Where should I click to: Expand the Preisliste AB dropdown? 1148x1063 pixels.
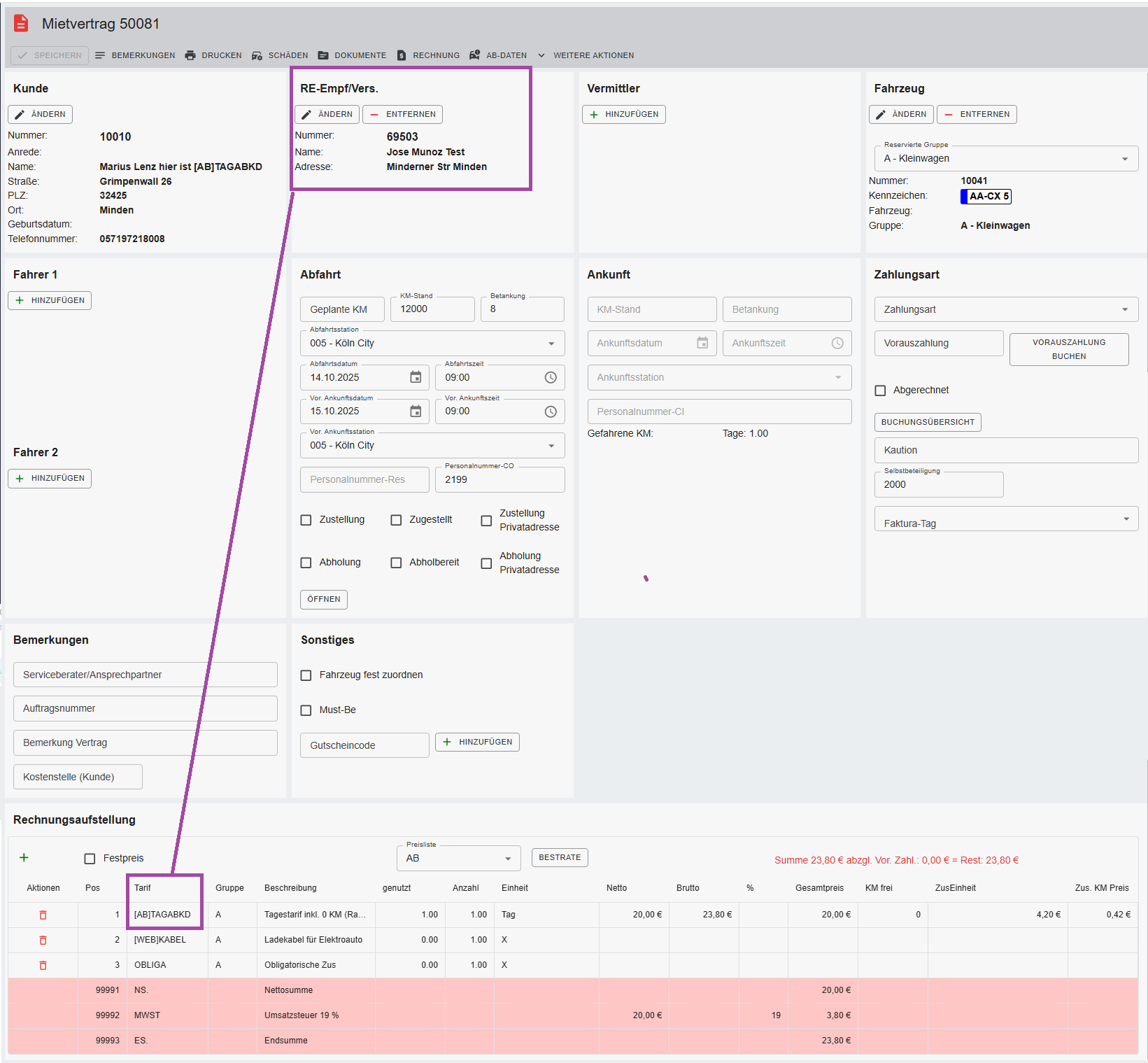tap(508, 859)
